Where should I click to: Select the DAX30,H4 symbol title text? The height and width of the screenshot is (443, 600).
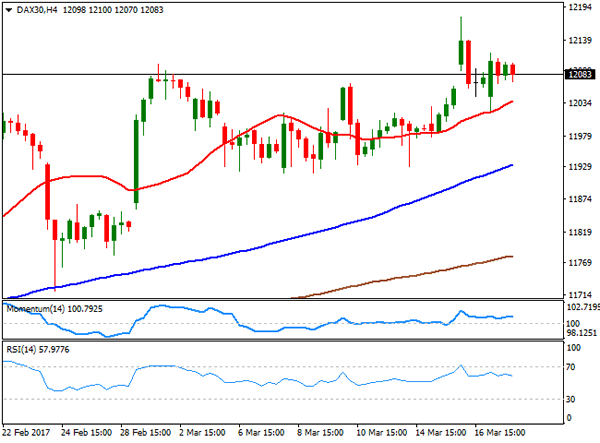(37, 10)
